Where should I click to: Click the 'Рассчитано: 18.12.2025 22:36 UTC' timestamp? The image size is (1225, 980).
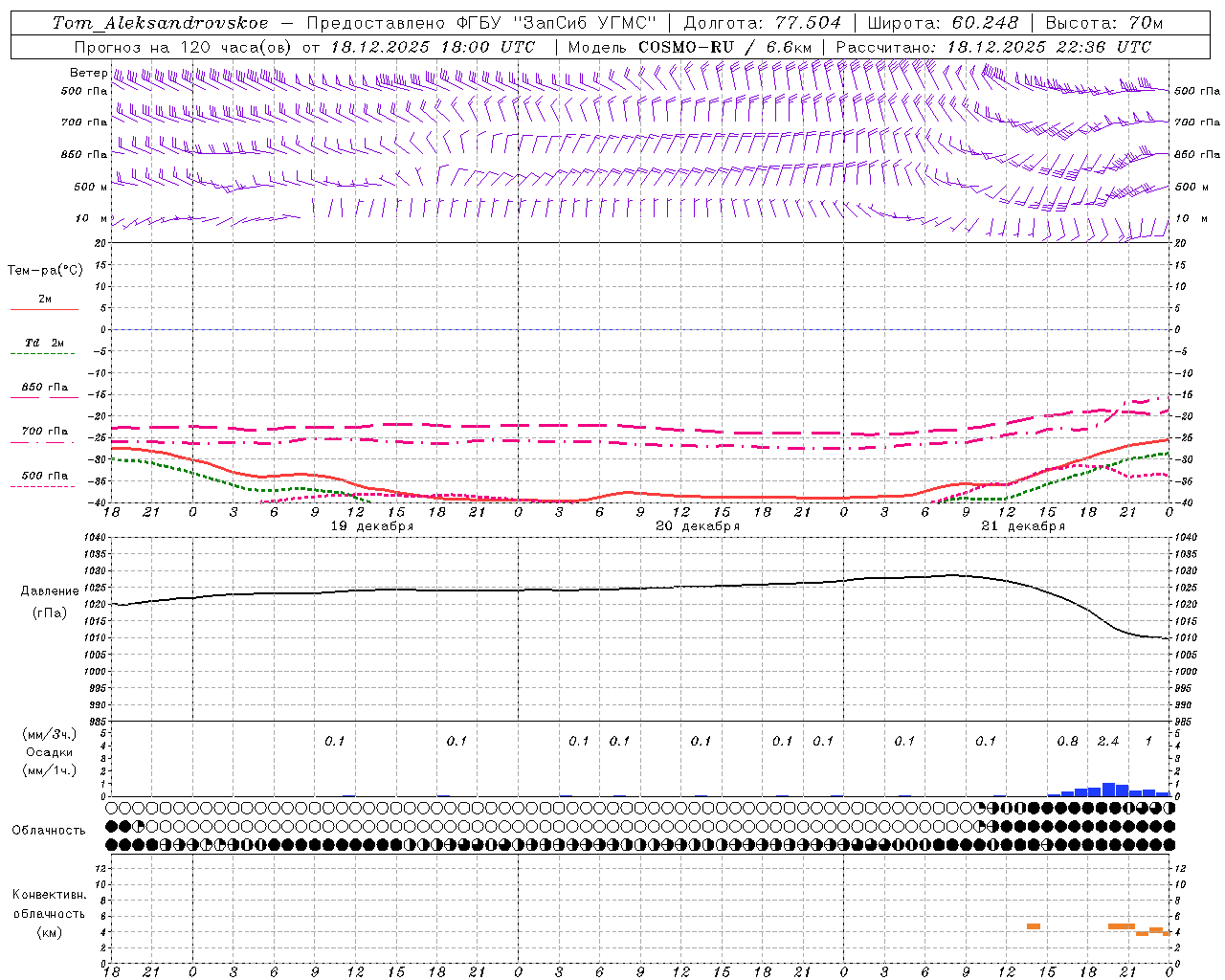coord(993,47)
